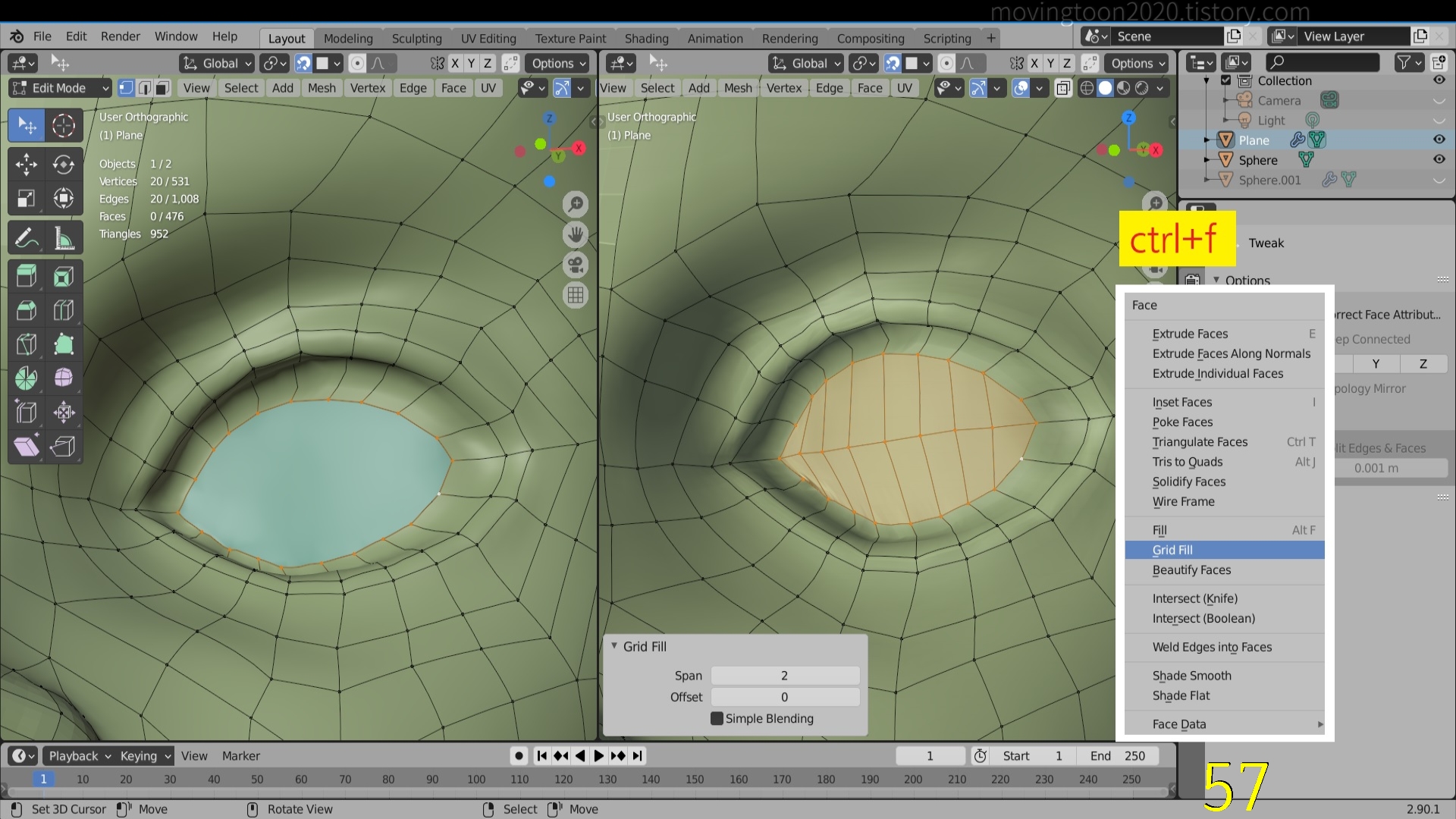Choose Grid Fill from Face menu
This screenshot has height=819, width=1456.
point(1225,550)
